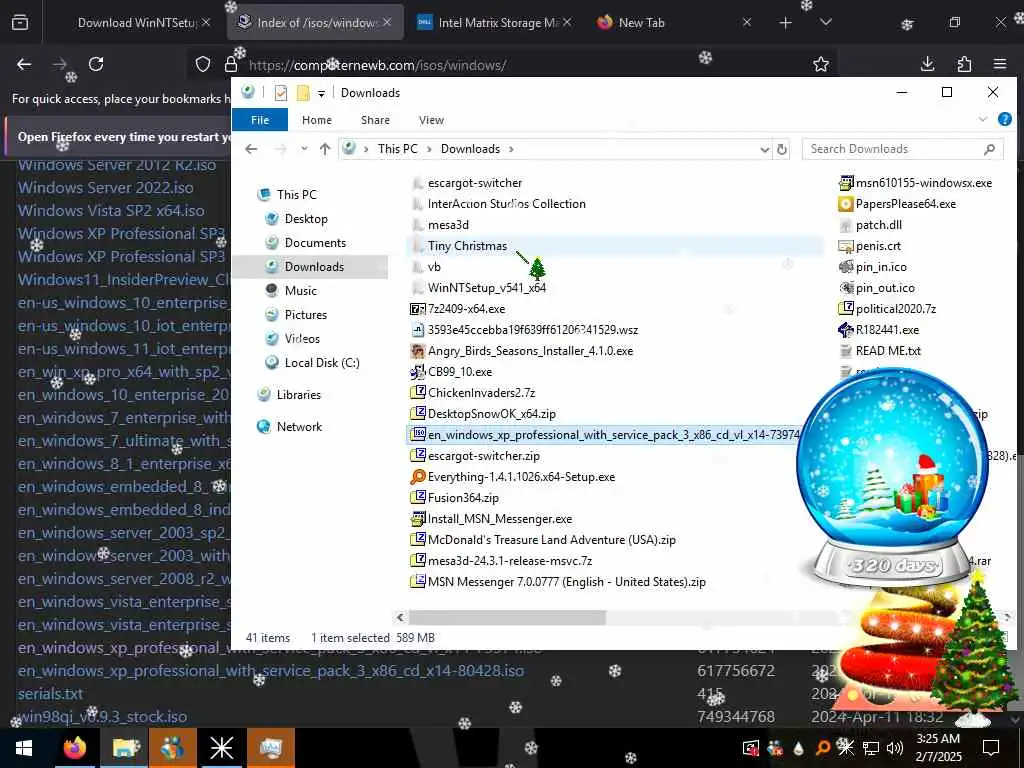Open the Home ribbon tab
1024x768 pixels.
click(317, 120)
